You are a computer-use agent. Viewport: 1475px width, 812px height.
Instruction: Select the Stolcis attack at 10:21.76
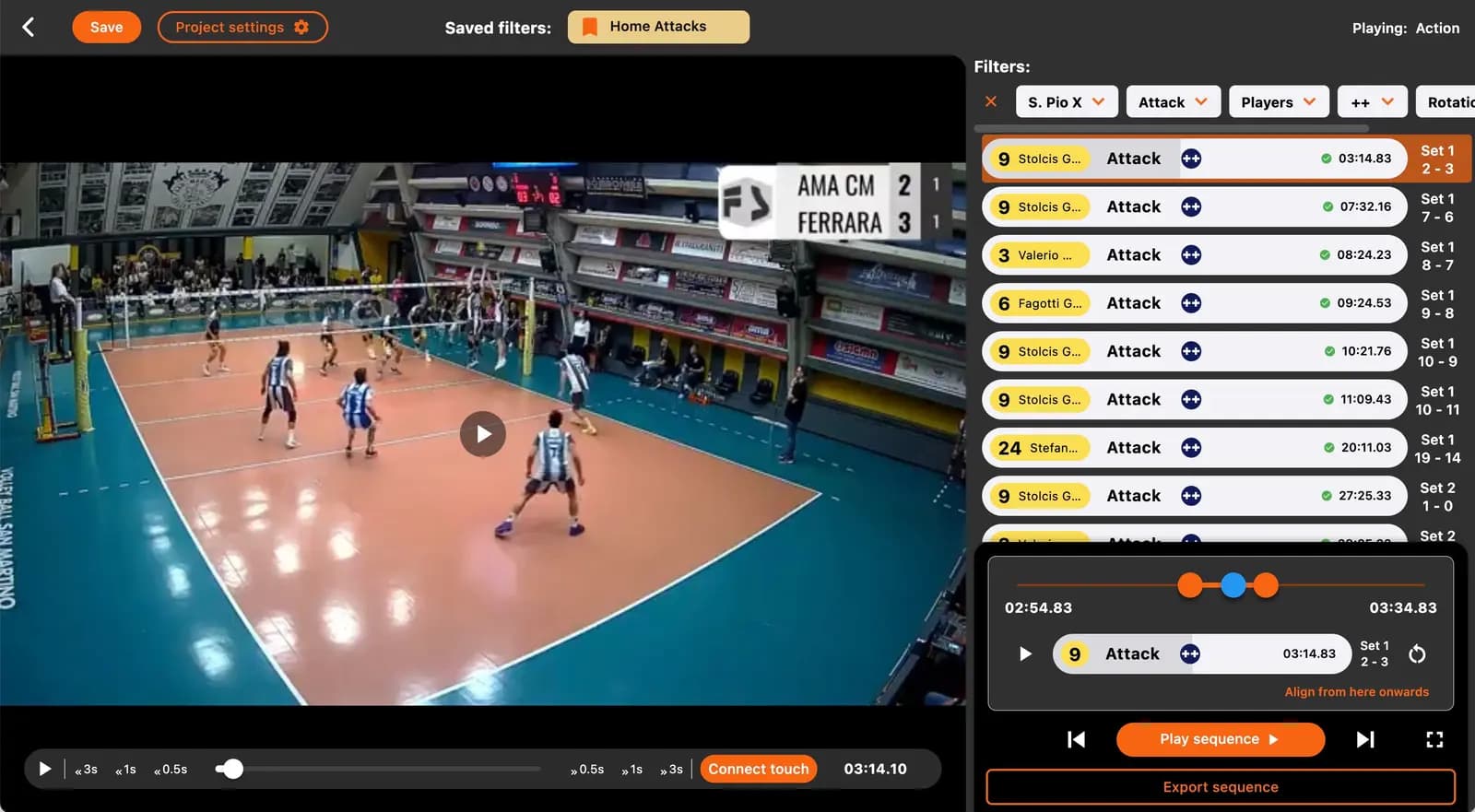click(1194, 351)
